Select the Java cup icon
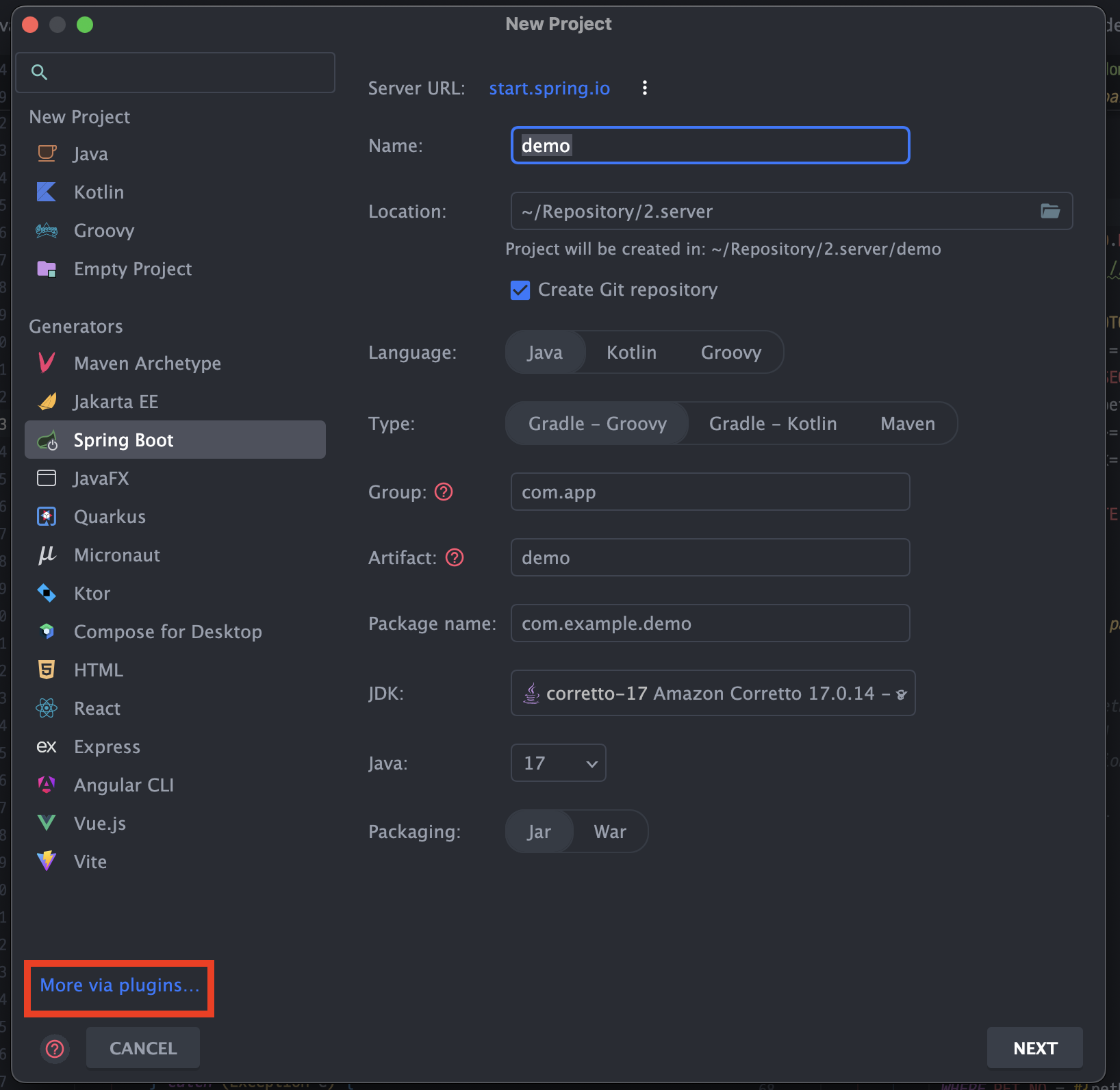This screenshot has width=1120, height=1090. (x=47, y=153)
